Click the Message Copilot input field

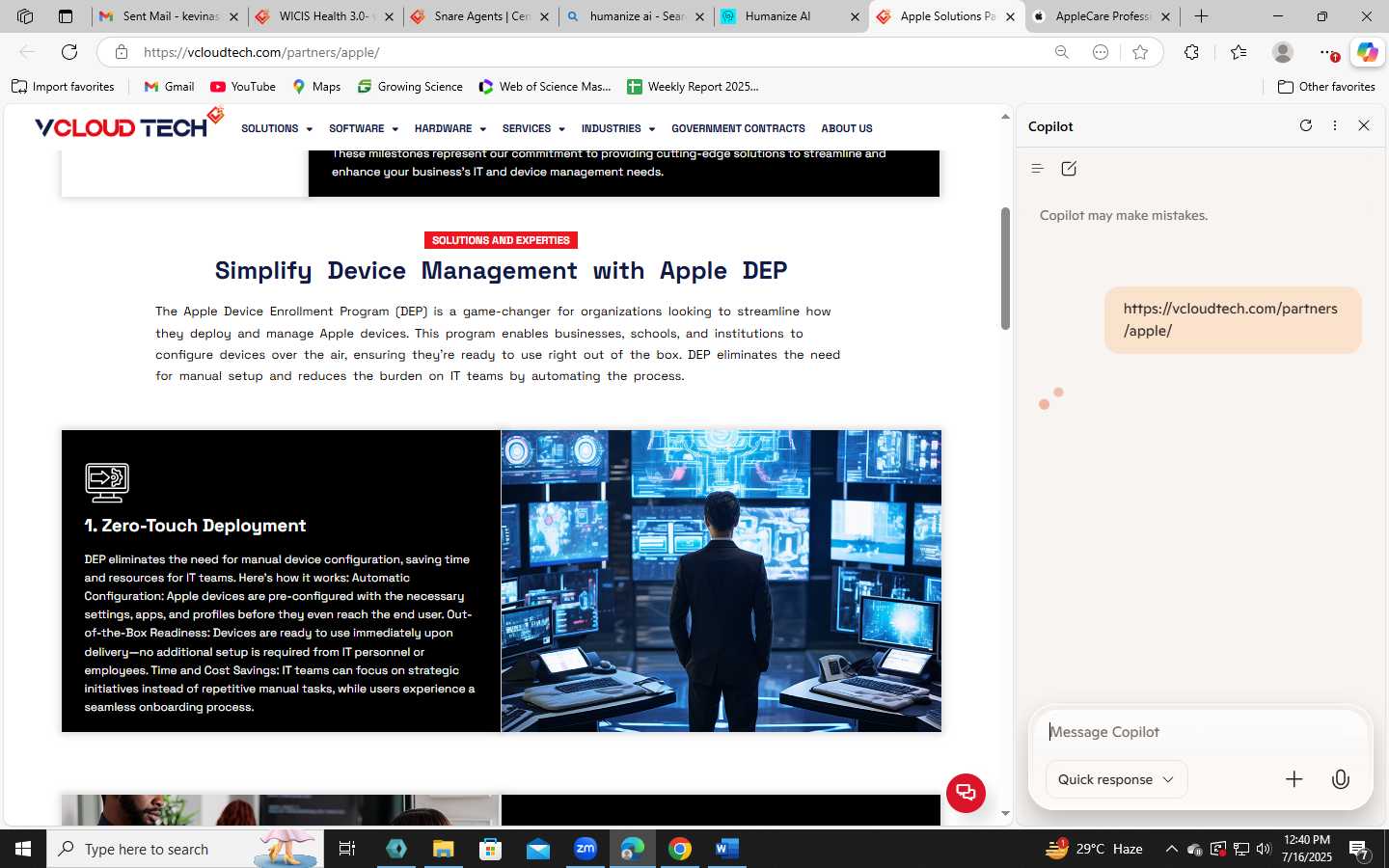(1200, 732)
